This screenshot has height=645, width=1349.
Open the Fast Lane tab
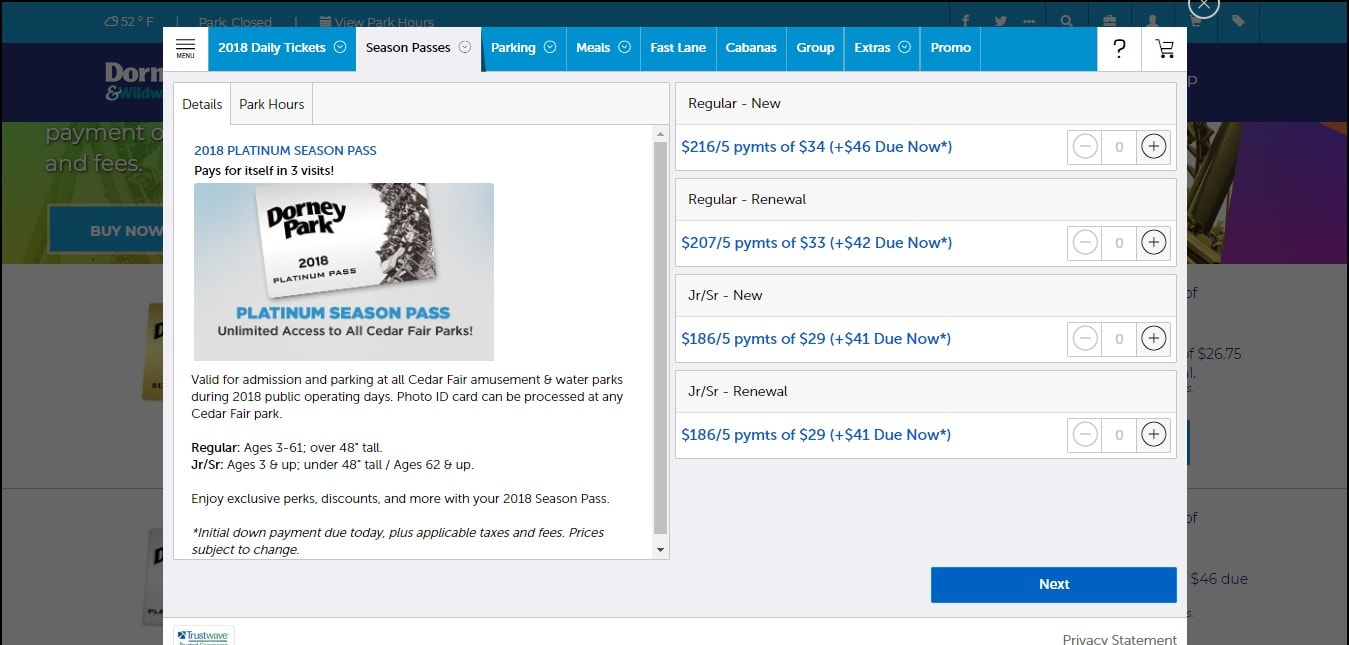(678, 48)
